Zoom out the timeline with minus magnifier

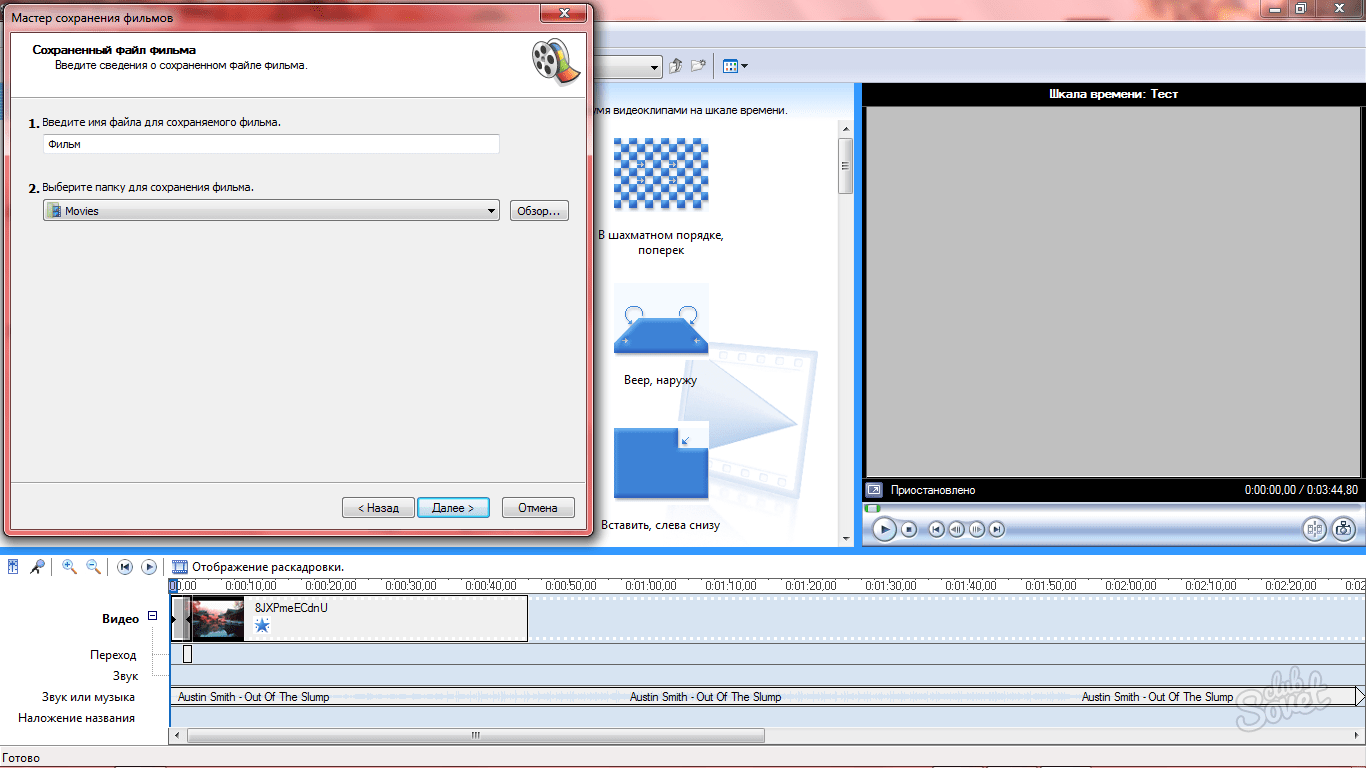pyautogui.click(x=93, y=567)
